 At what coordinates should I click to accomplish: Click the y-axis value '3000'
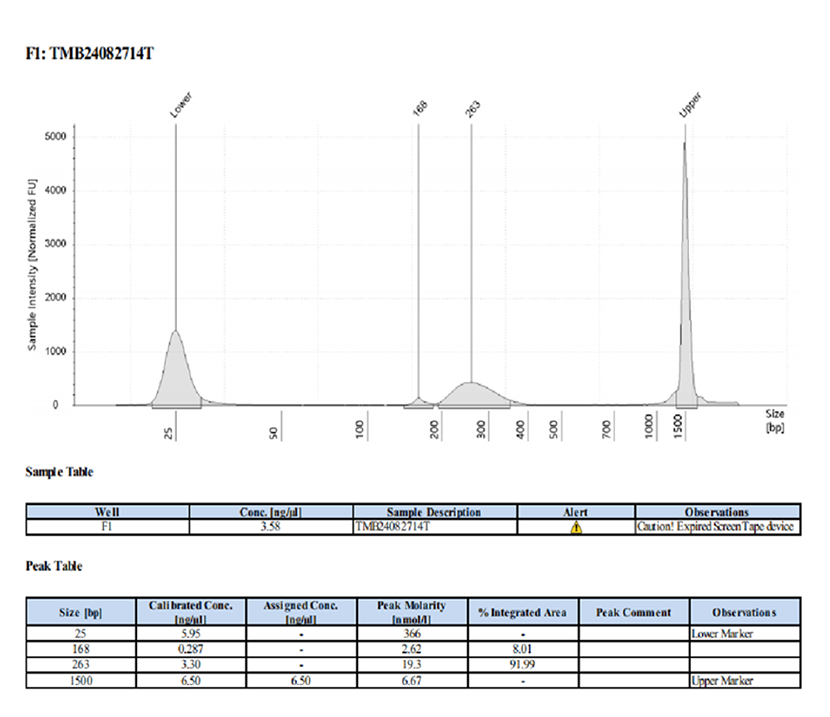click(x=56, y=244)
